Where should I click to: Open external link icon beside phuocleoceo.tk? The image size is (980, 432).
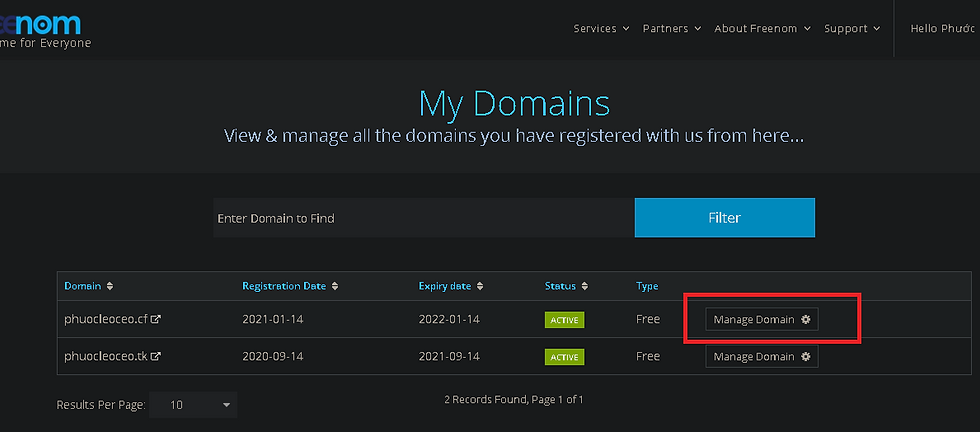coord(156,356)
